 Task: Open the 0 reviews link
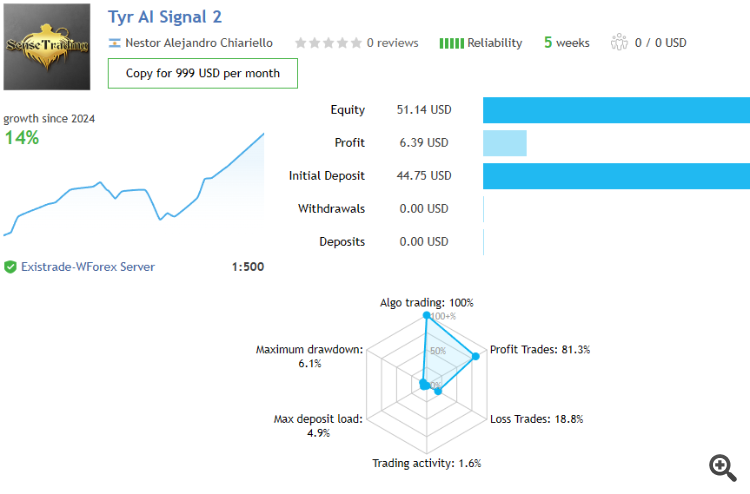[x=392, y=43]
